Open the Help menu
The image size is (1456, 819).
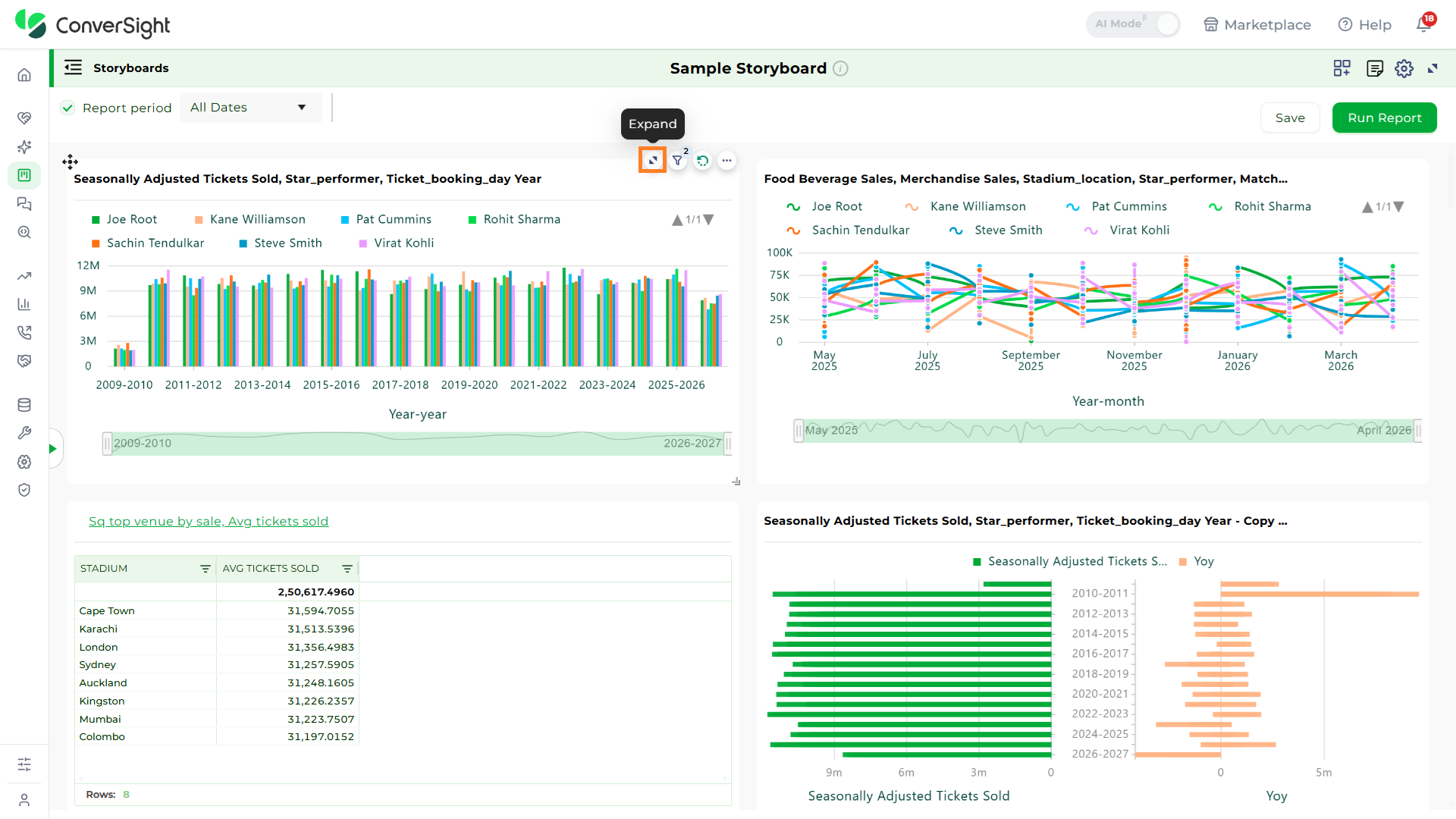click(1365, 24)
